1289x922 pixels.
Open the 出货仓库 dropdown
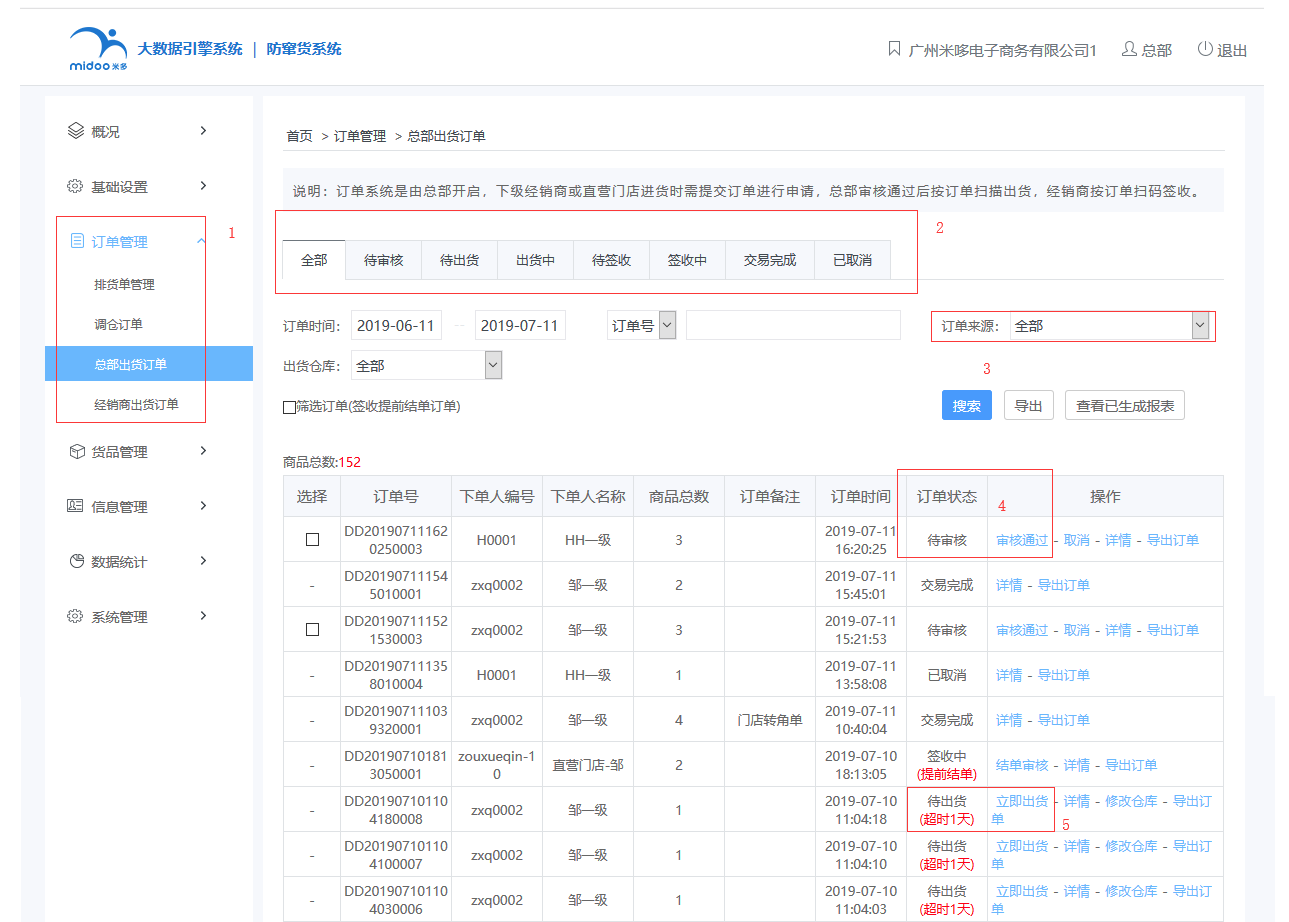(426, 366)
